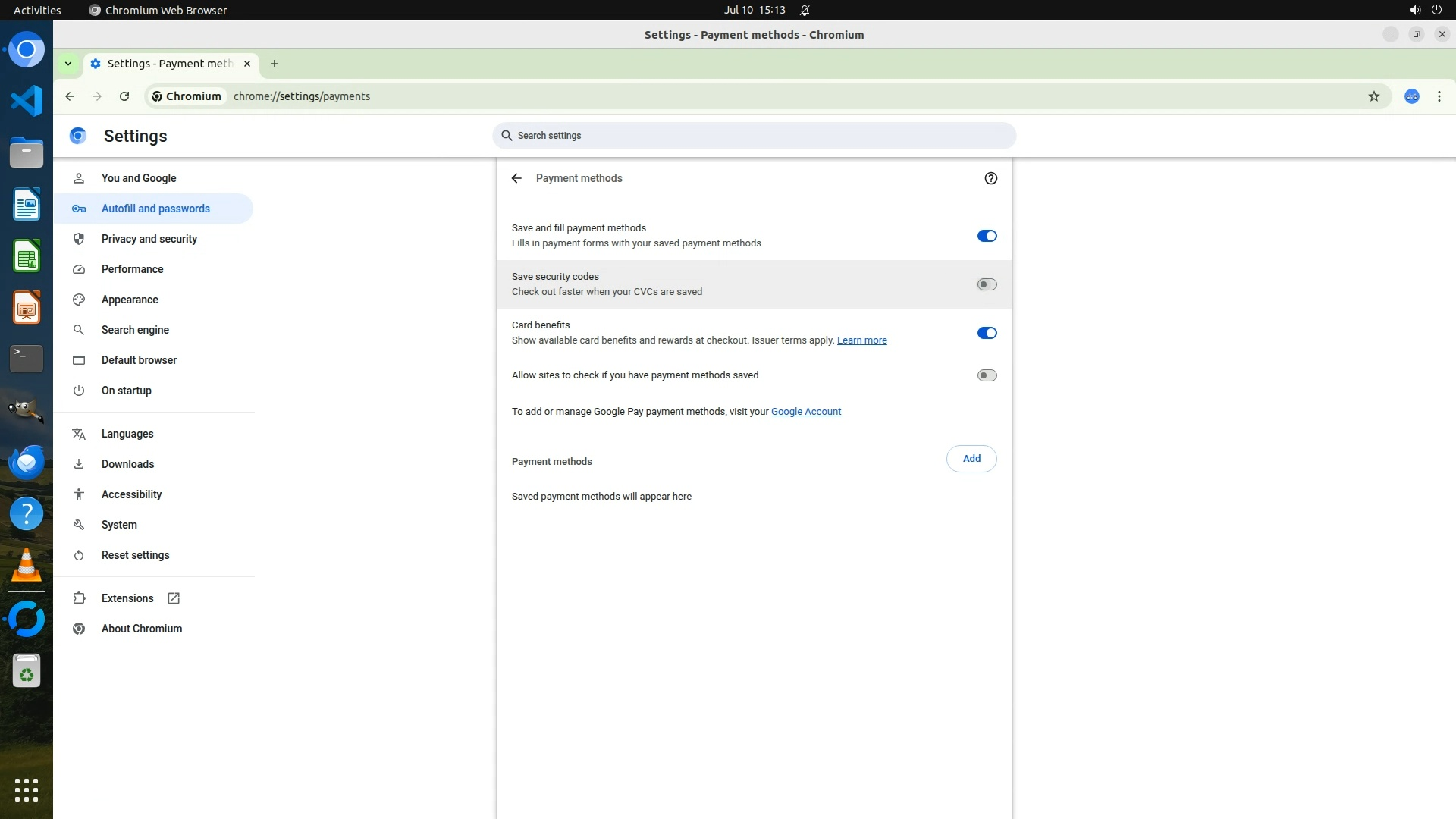Click the help question mark icon
The height and width of the screenshot is (819, 1456).
pos(990,178)
